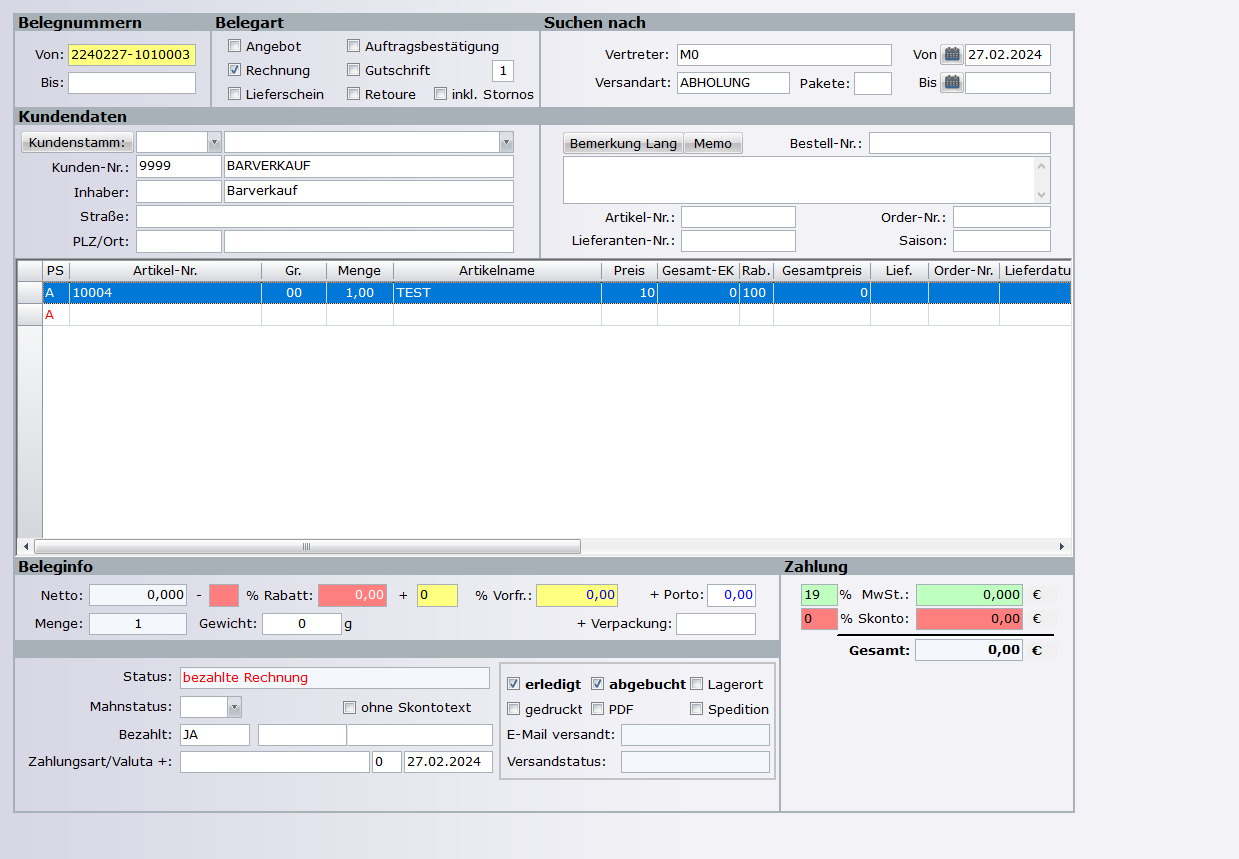1239x859 pixels.
Task: Click the yellow Vorfr. amount field
Action: pyautogui.click(x=577, y=595)
